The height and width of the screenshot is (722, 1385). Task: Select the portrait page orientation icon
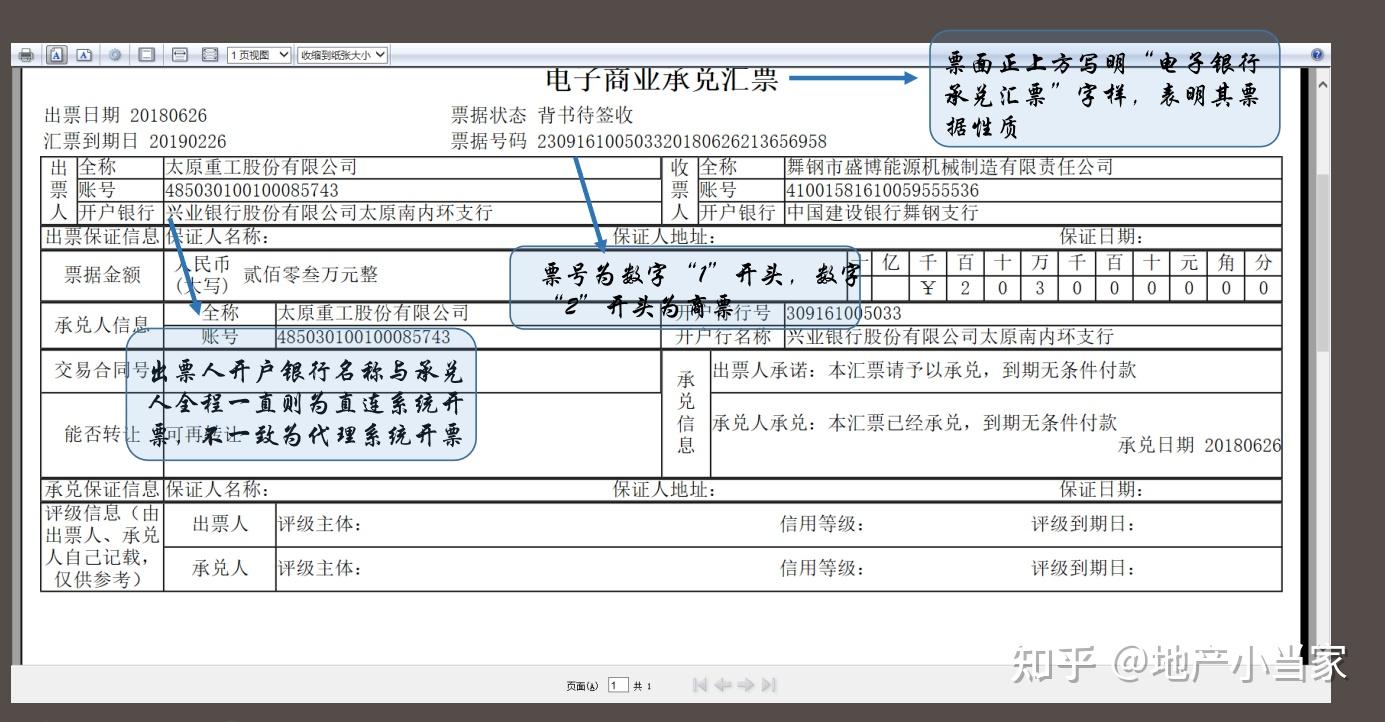pos(57,55)
